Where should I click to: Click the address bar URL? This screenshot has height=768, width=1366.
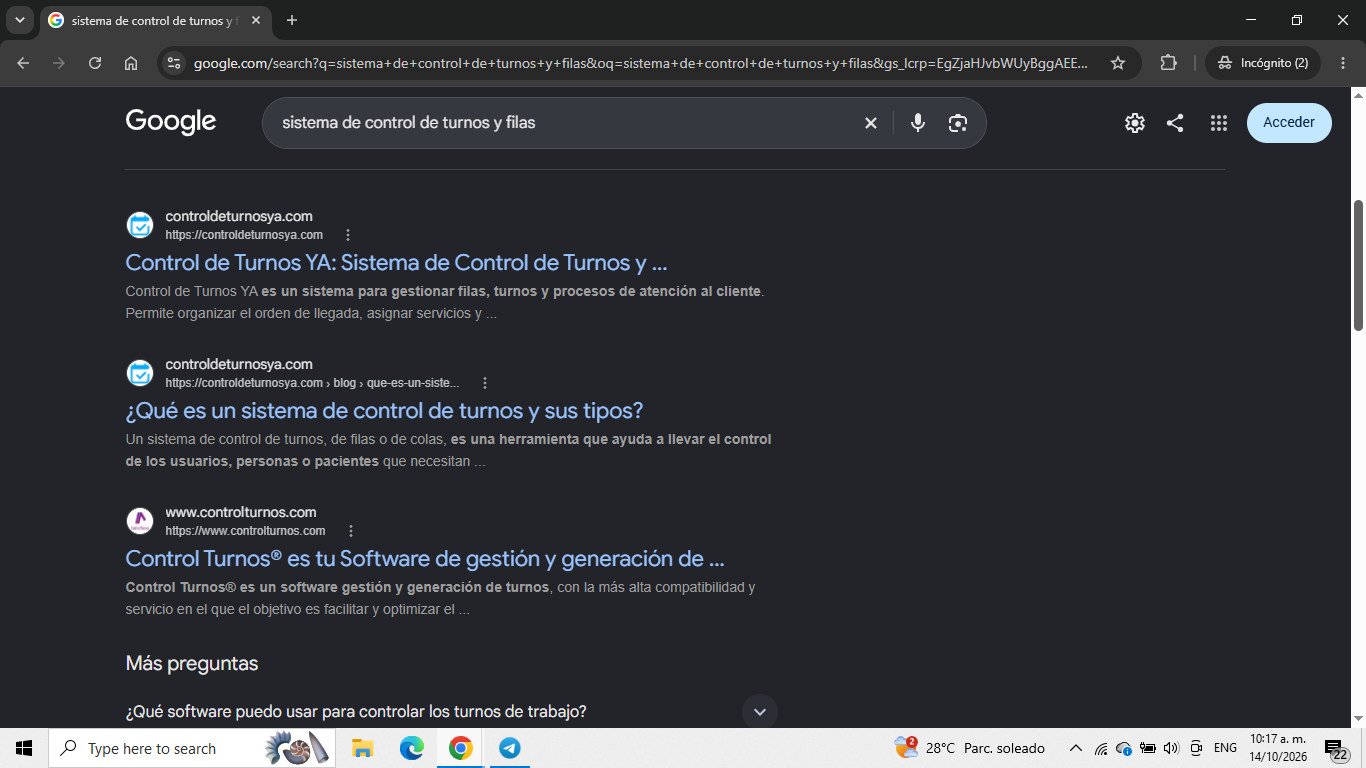(640, 63)
